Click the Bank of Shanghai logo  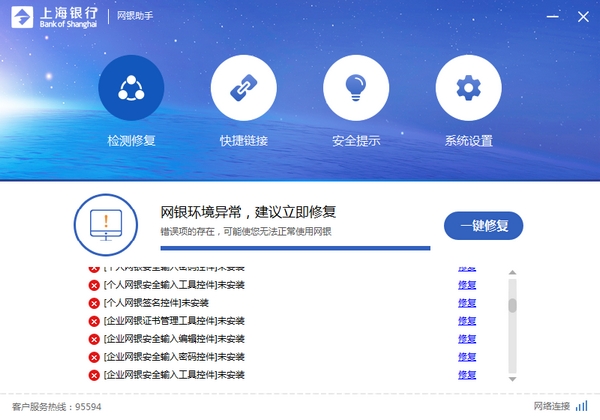[x=54, y=17]
